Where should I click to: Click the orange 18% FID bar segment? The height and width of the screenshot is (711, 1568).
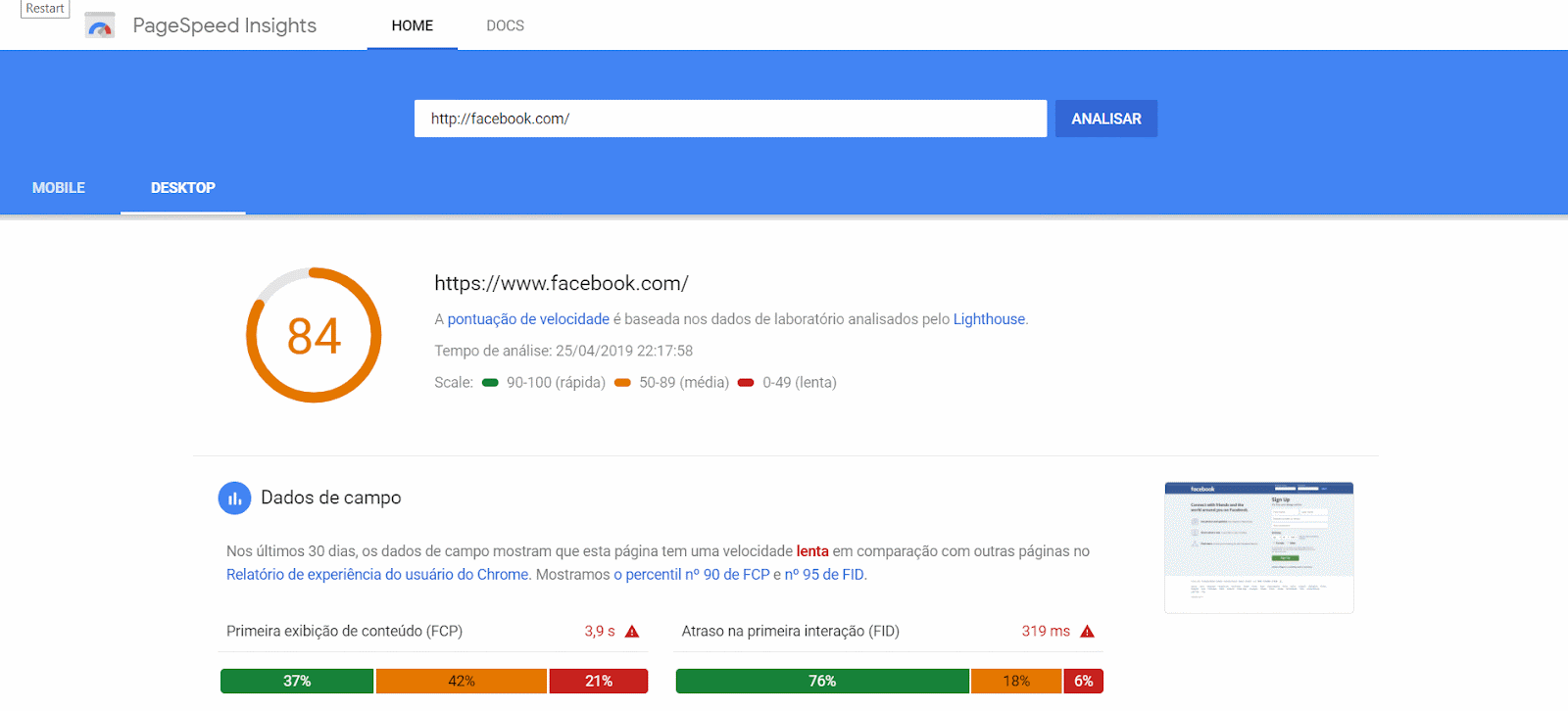[1016, 682]
